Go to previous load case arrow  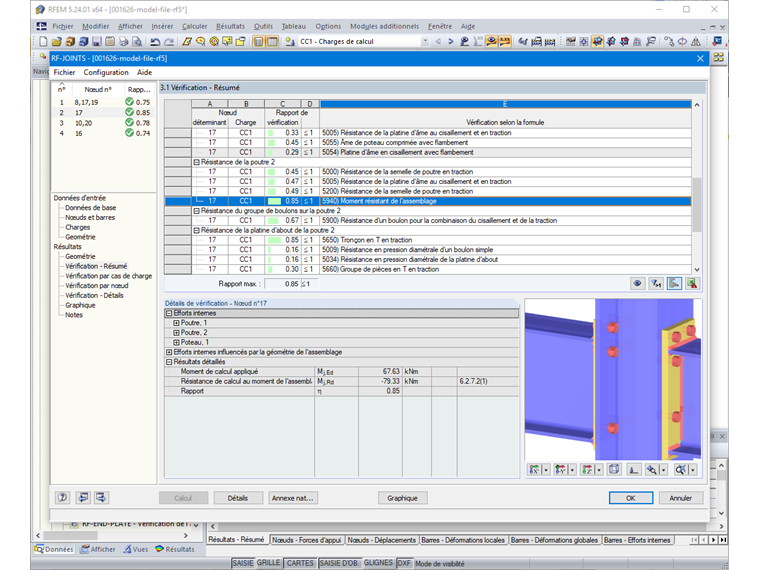[438, 42]
